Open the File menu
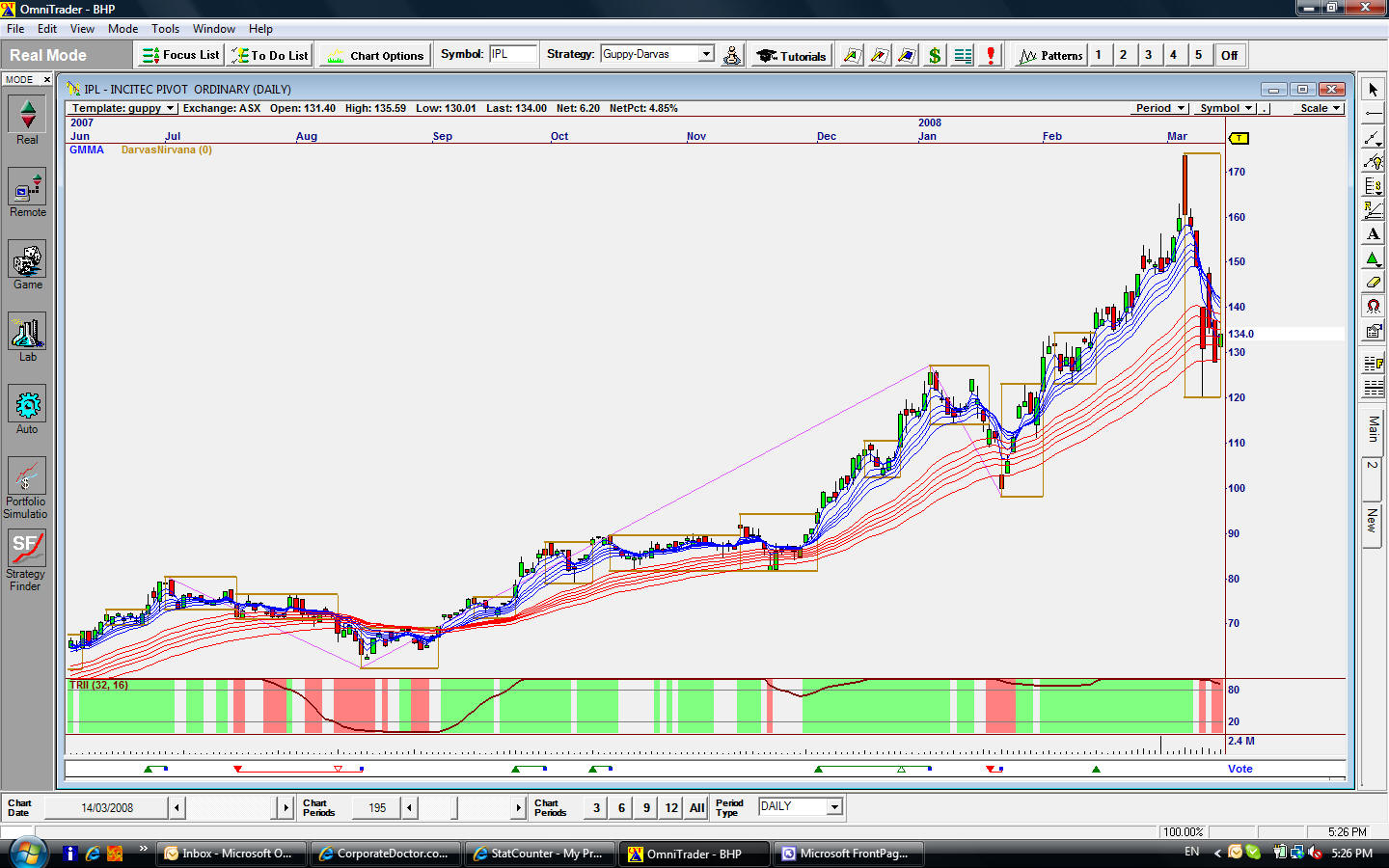Screen dimensions: 1389x868 click(15, 29)
